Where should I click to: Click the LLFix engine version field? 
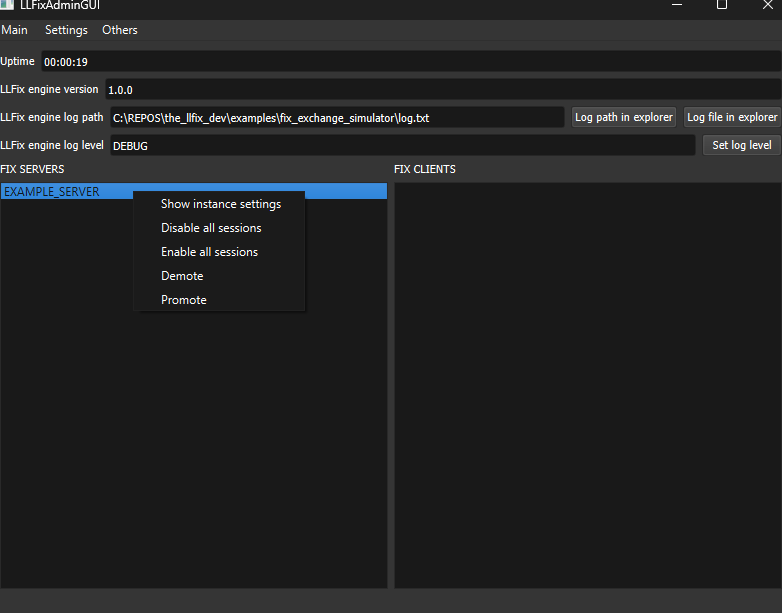click(x=440, y=90)
